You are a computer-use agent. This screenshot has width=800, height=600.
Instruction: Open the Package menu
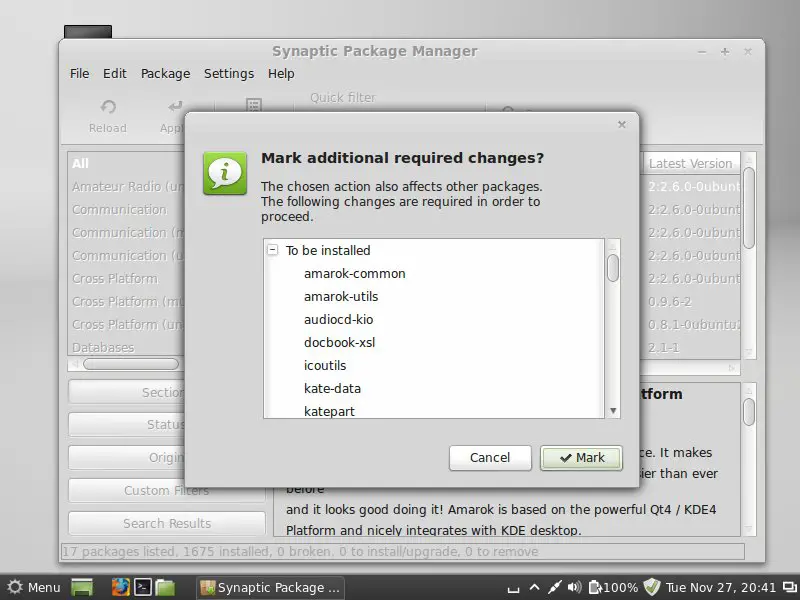165,74
